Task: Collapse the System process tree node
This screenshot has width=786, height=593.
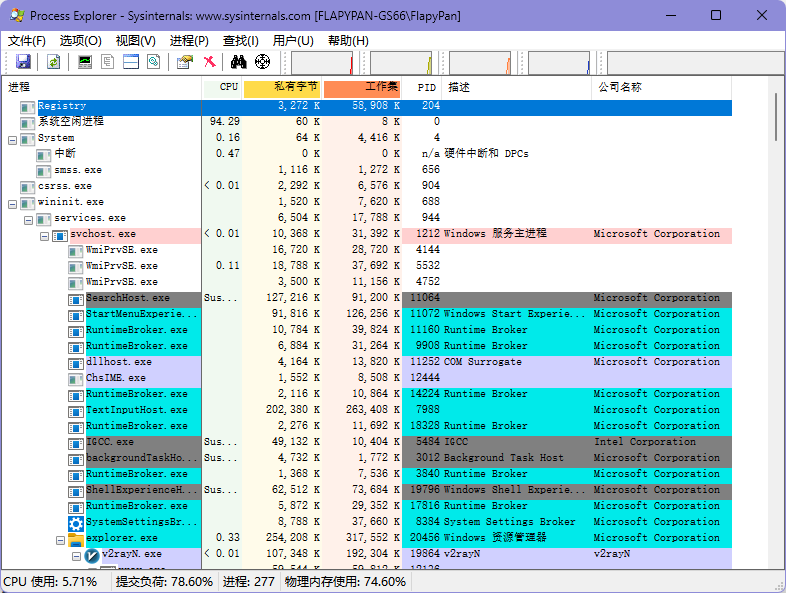Action: [13, 139]
